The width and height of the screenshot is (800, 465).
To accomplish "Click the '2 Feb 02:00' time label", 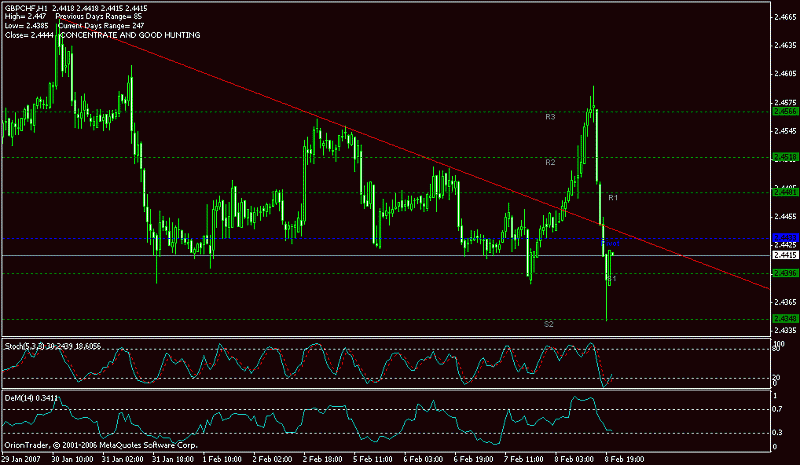I will point(272,459).
